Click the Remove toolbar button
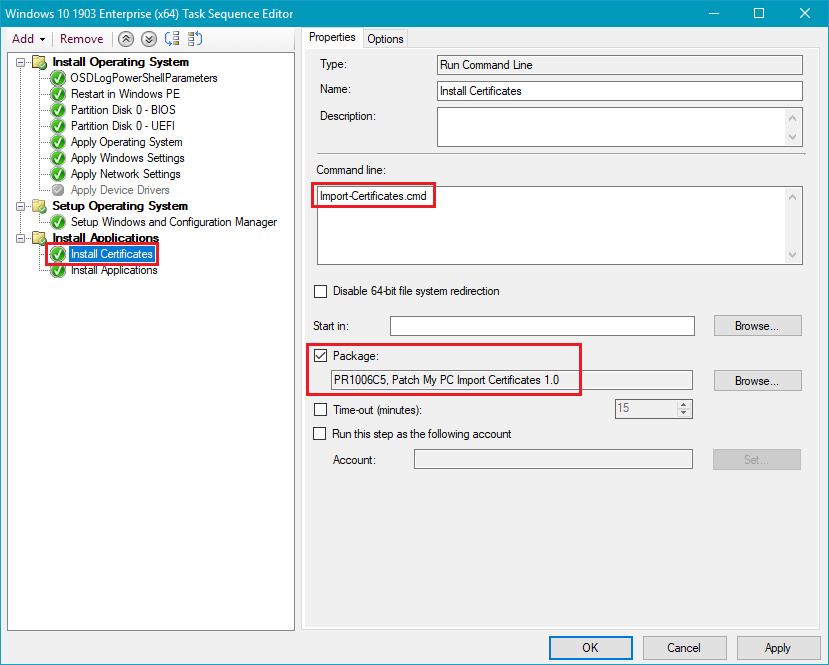 [81, 39]
